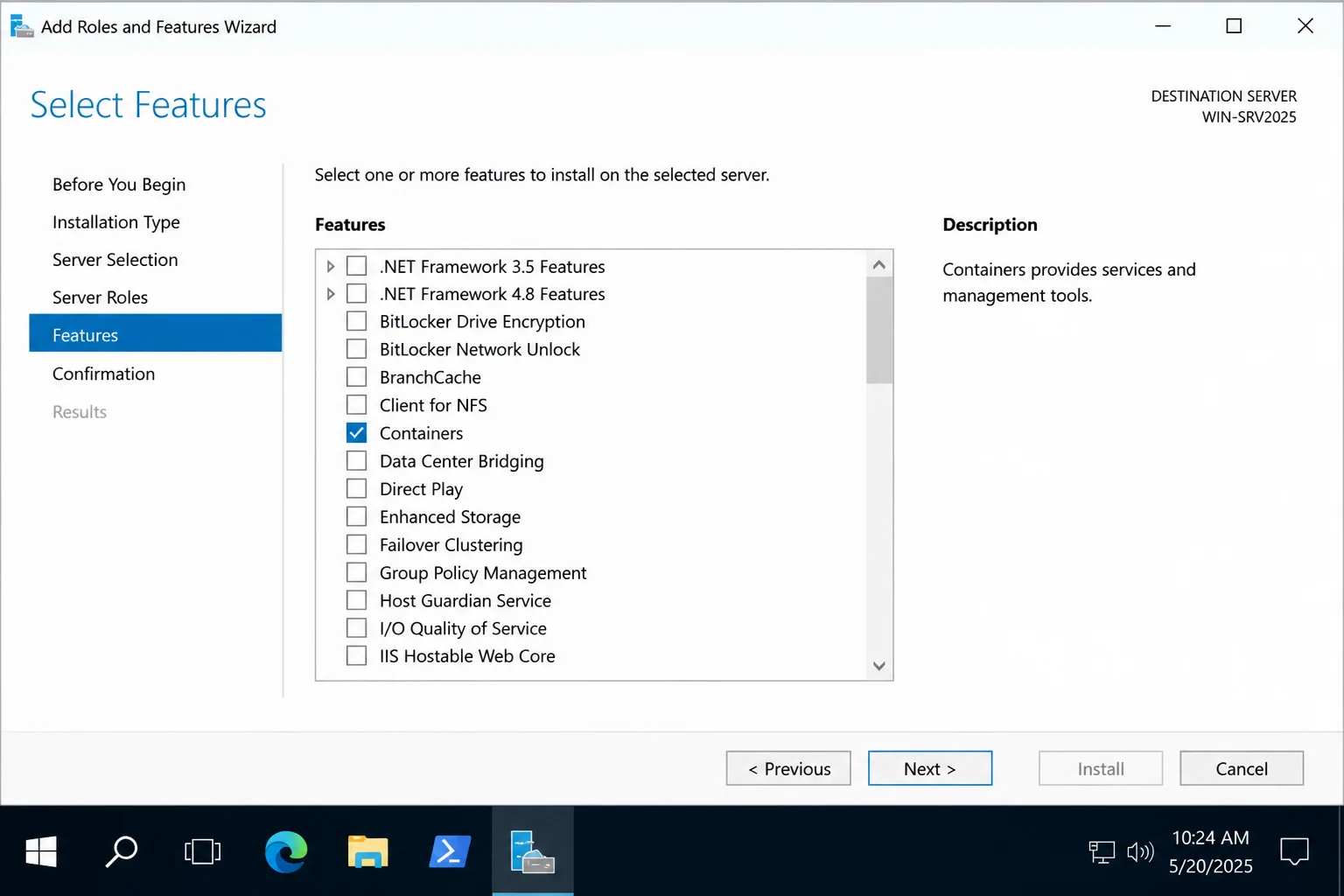This screenshot has width=1344, height=896.
Task: Enable BitLocker Drive Encryption checkbox
Action: pyautogui.click(x=356, y=321)
